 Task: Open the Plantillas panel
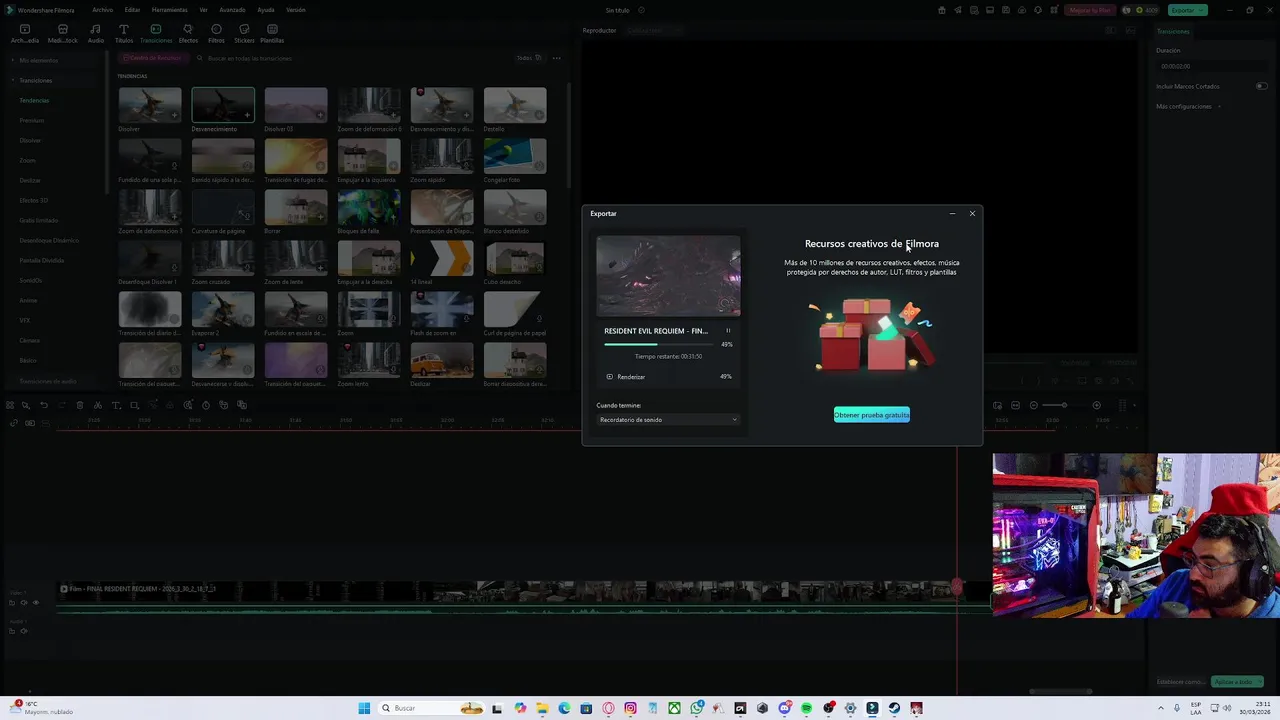[272, 34]
